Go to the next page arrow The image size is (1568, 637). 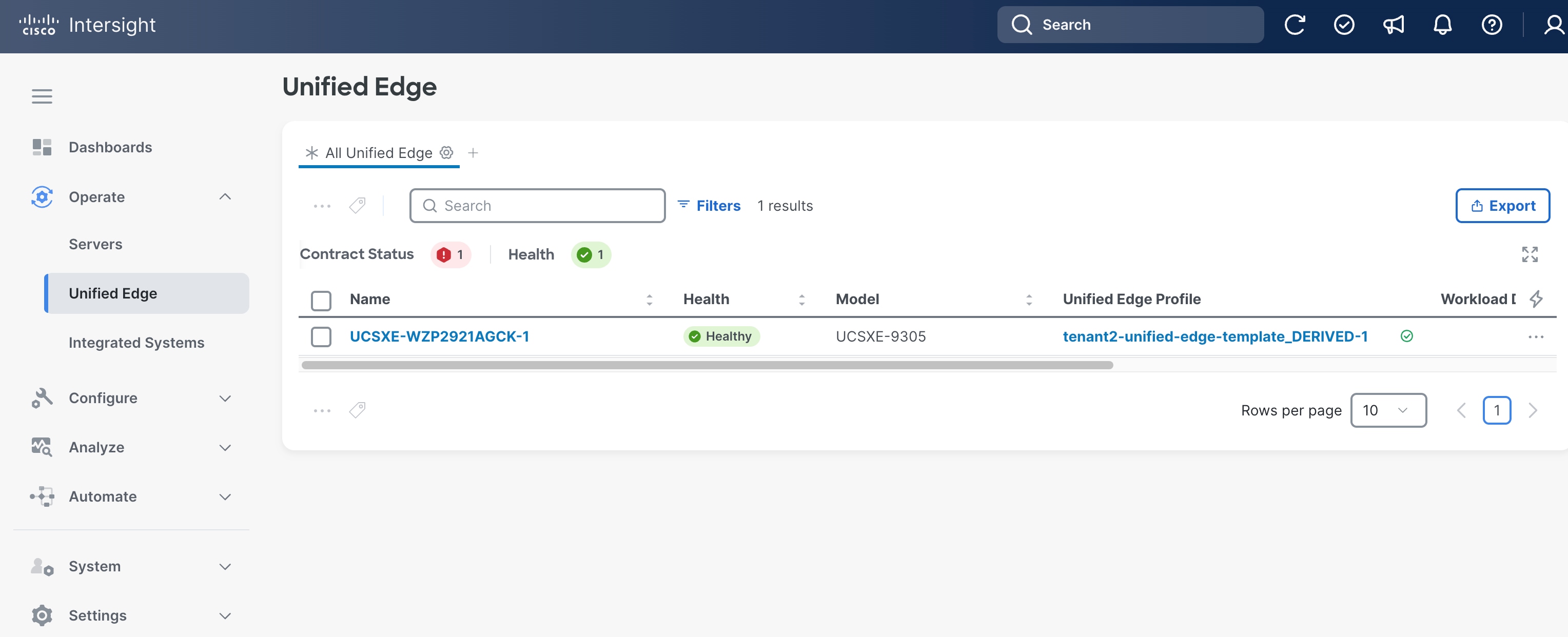(1533, 411)
